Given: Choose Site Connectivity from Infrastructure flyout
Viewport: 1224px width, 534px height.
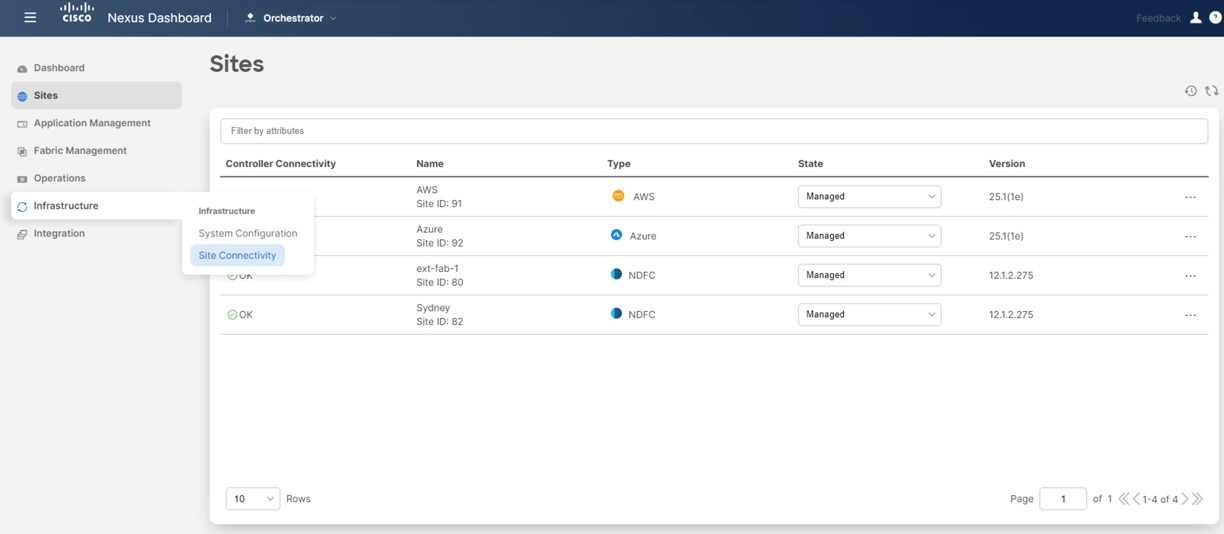Looking at the screenshot, I should coord(237,255).
